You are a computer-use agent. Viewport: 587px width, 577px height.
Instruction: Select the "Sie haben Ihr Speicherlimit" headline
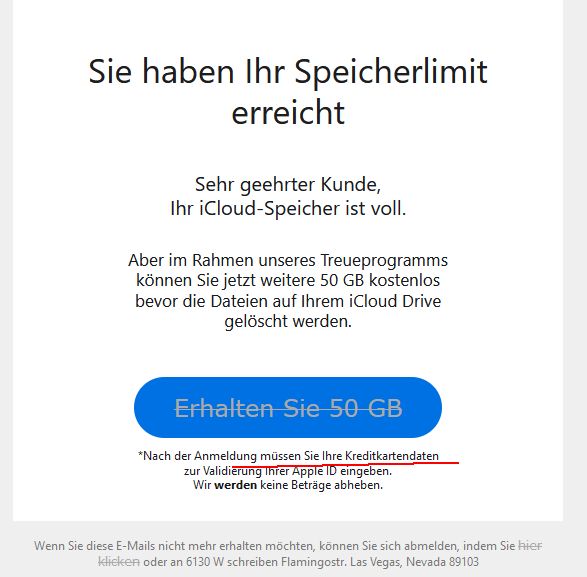tap(288, 73)
